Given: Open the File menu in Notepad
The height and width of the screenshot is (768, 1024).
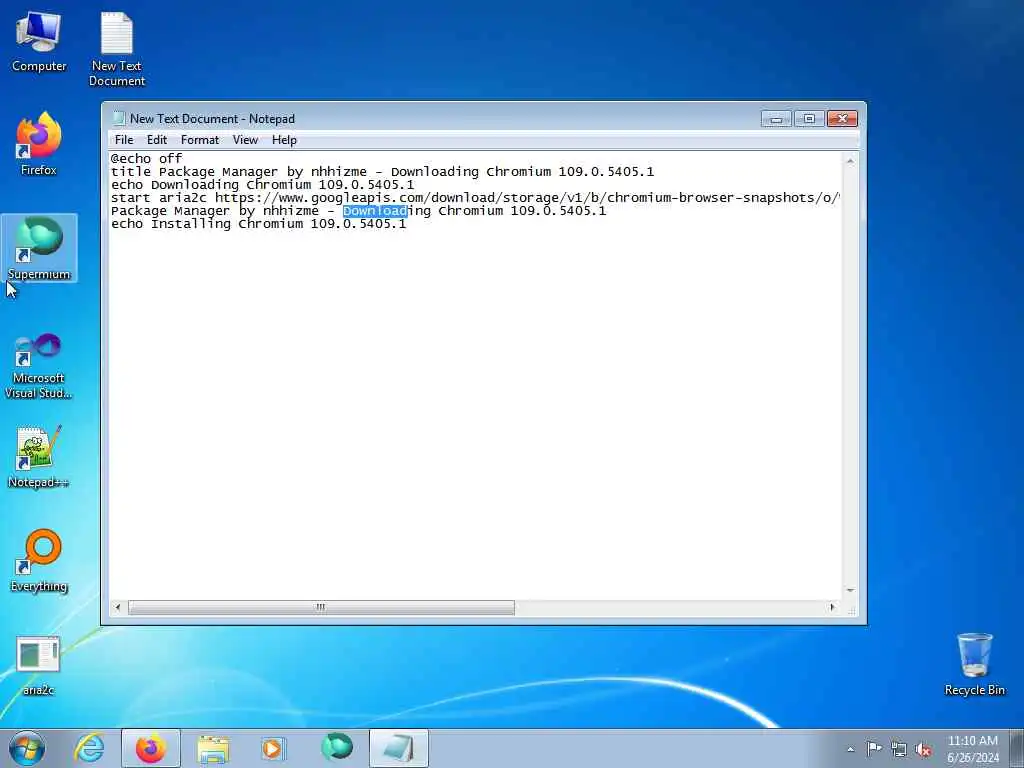Looking at the screenshot, I should (123, 140).
